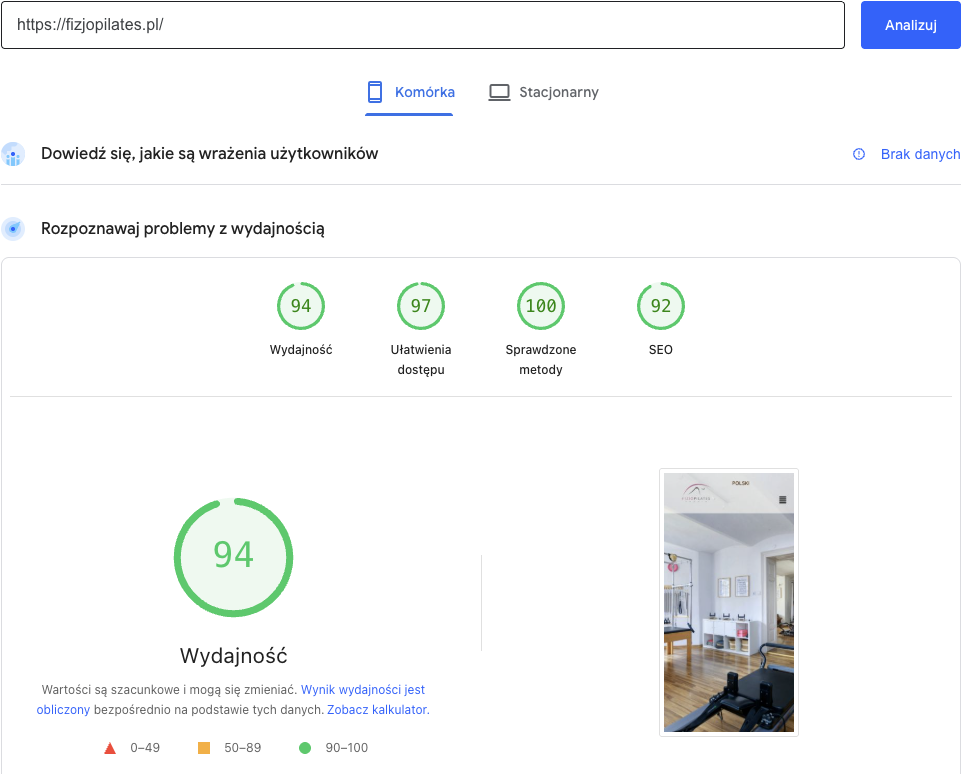
Task: Click the URL input field with fizjopilates.pl
Action: (x=422, y=24)
